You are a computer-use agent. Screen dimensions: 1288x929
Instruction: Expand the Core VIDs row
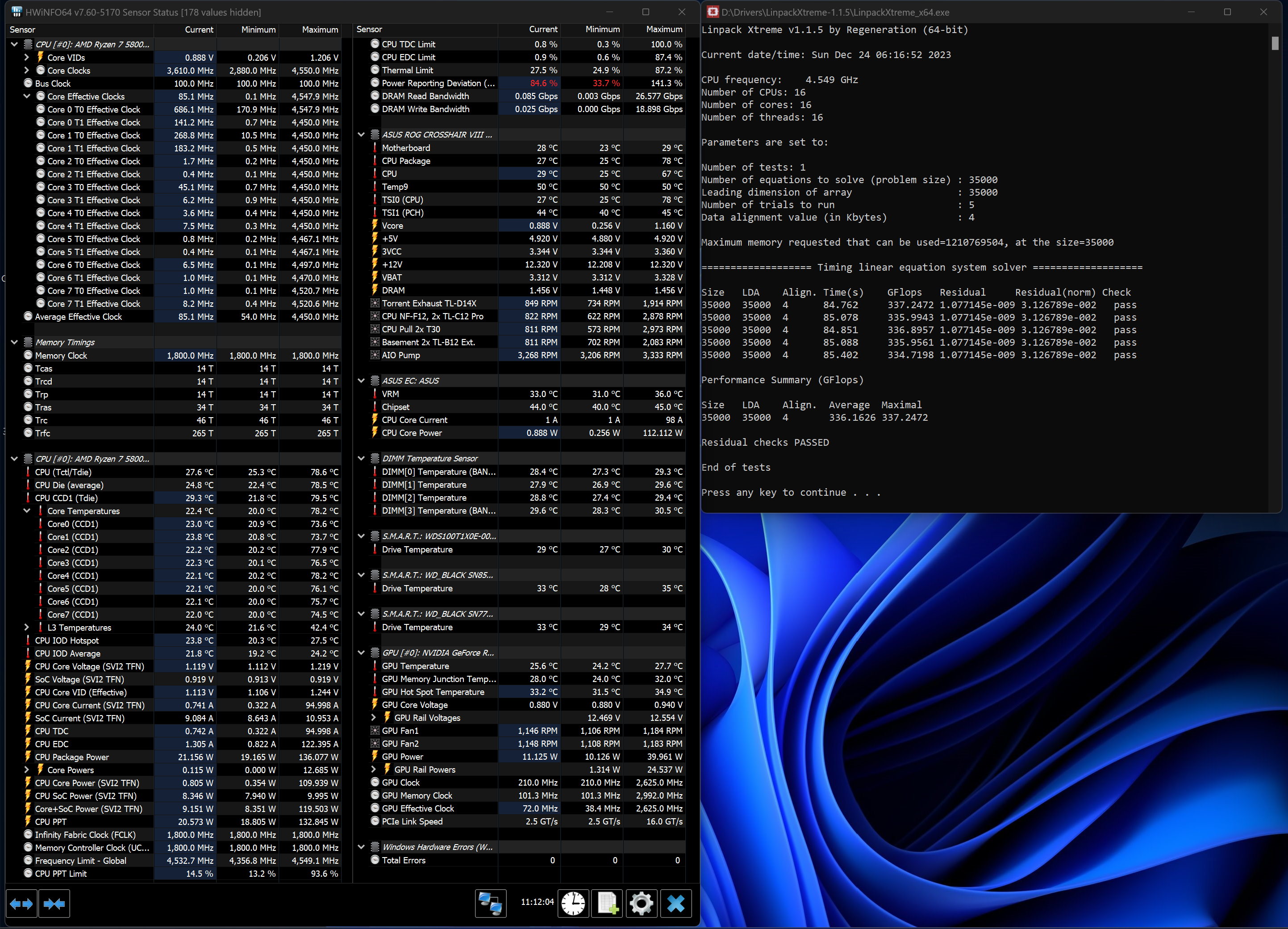pos(27,57)
